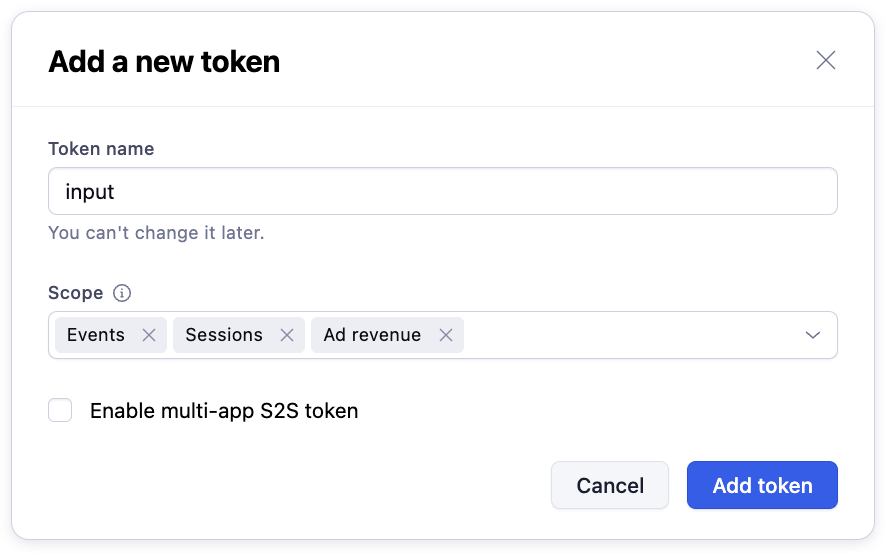Click the Token name label

[101, 149]
